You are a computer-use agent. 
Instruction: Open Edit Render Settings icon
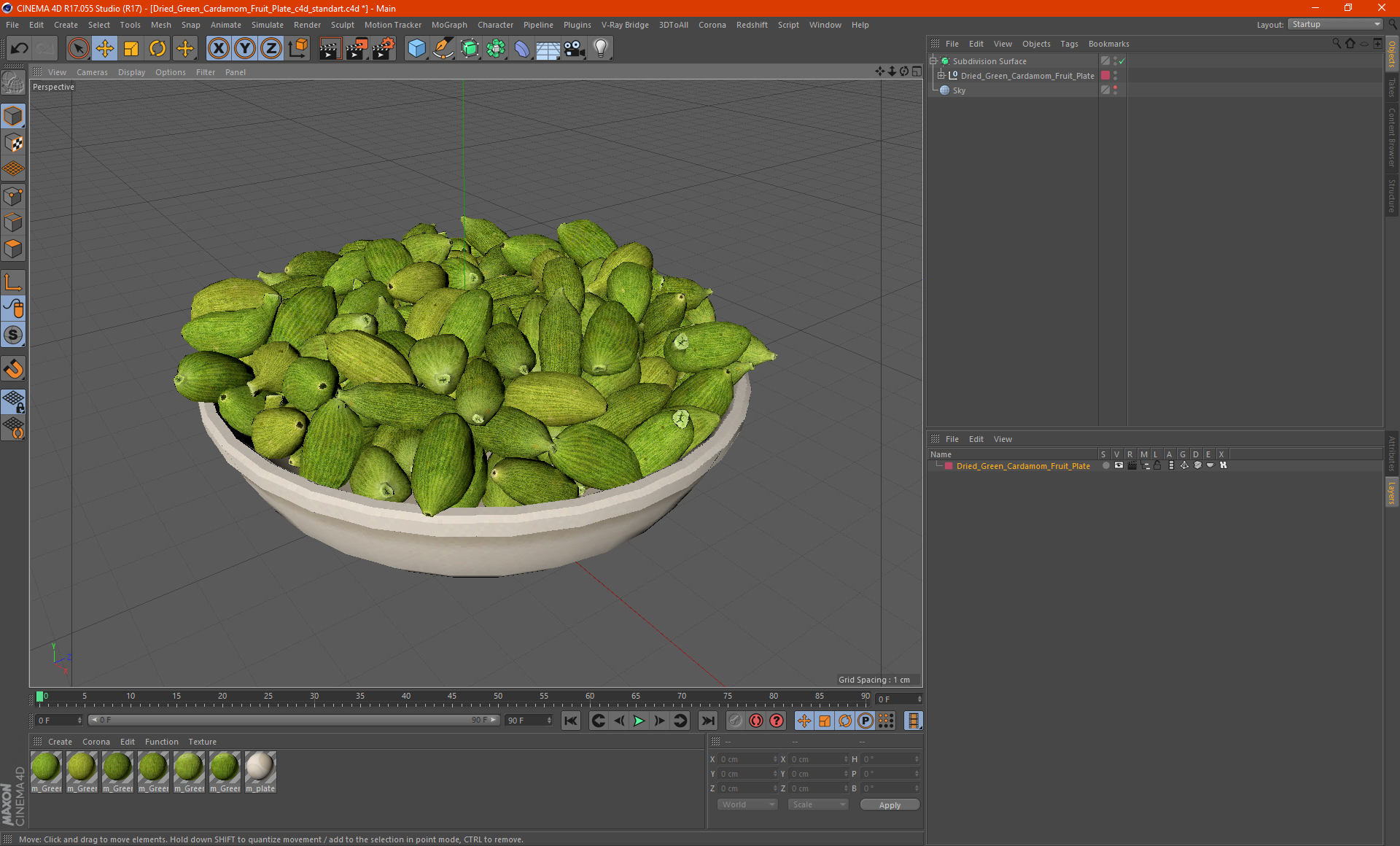click(384, 49)
